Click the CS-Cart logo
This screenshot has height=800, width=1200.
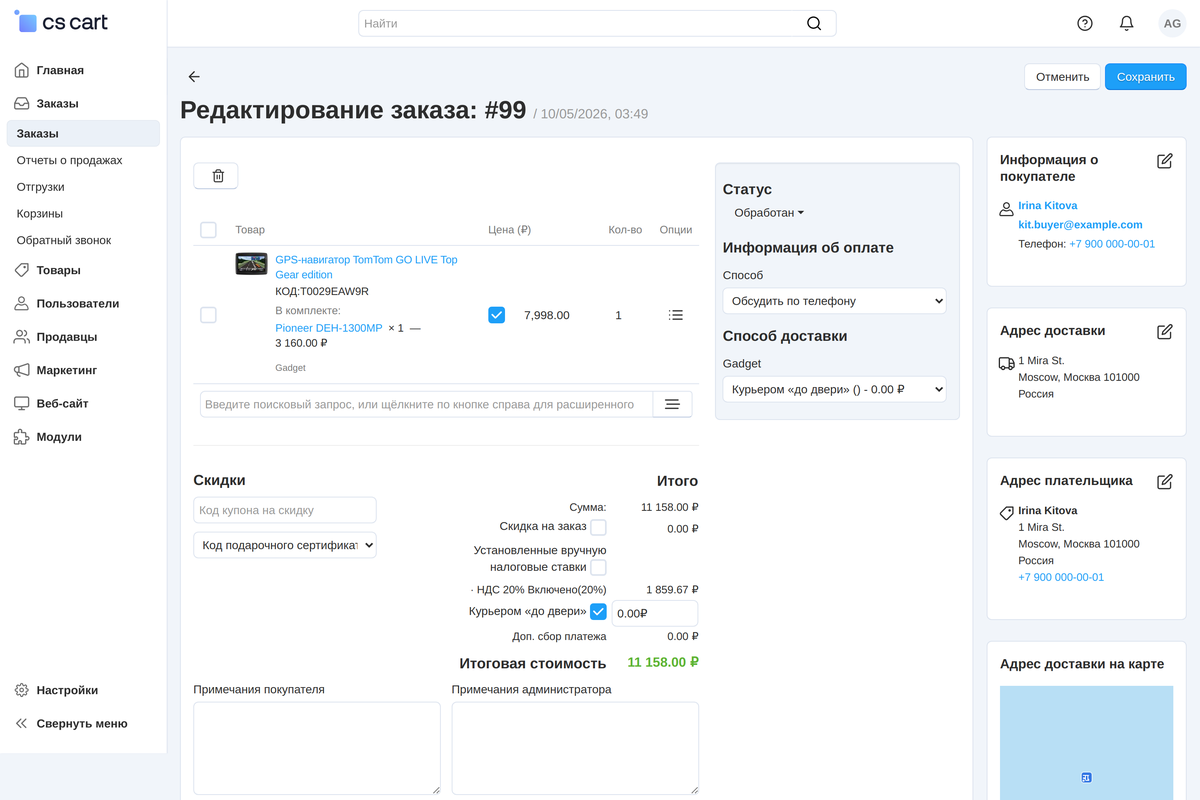tap(61, 22)
